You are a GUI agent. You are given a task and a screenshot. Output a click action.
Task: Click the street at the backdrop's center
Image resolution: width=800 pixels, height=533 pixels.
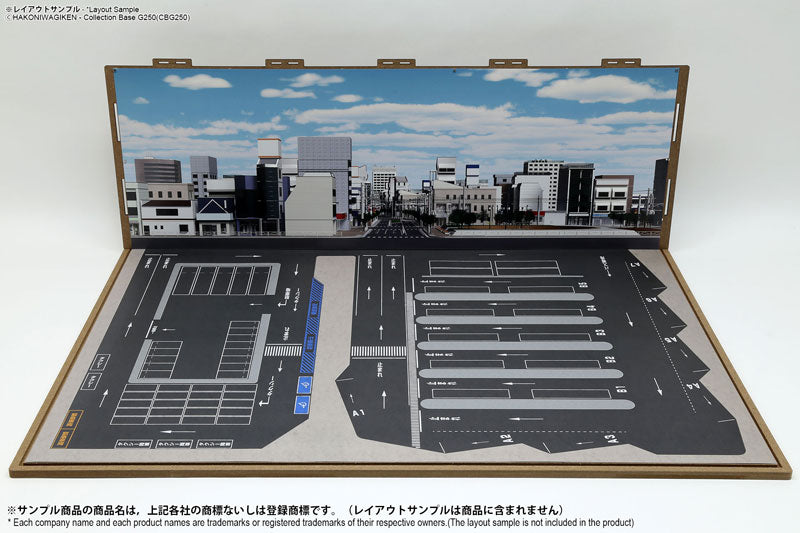(397, 228)
